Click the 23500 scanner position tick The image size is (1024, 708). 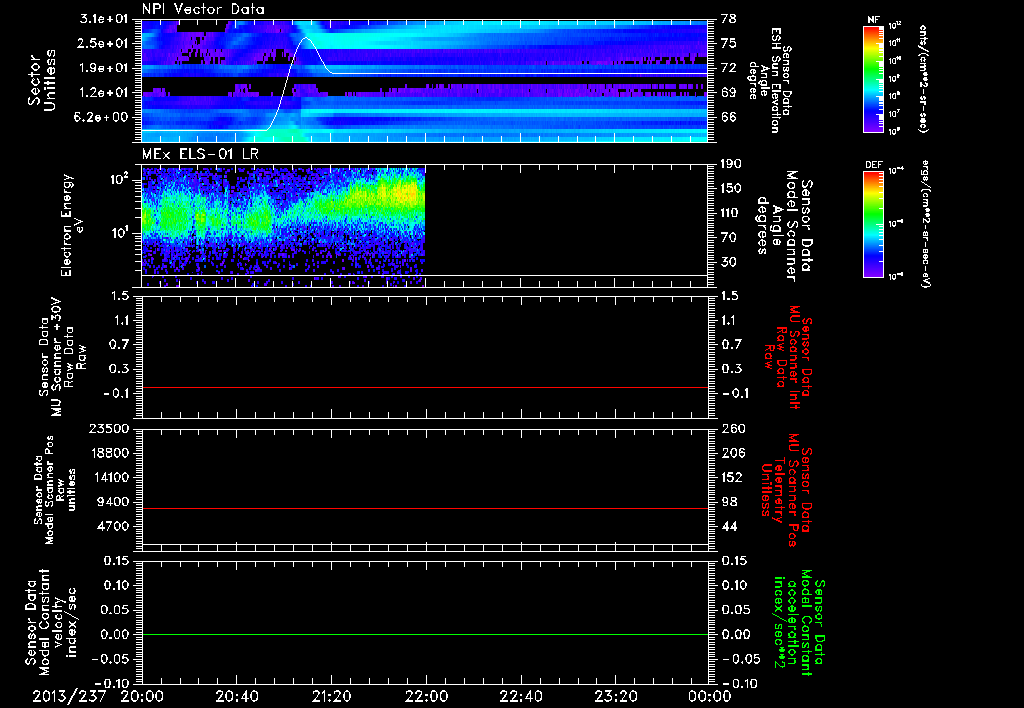coord(109,429)
